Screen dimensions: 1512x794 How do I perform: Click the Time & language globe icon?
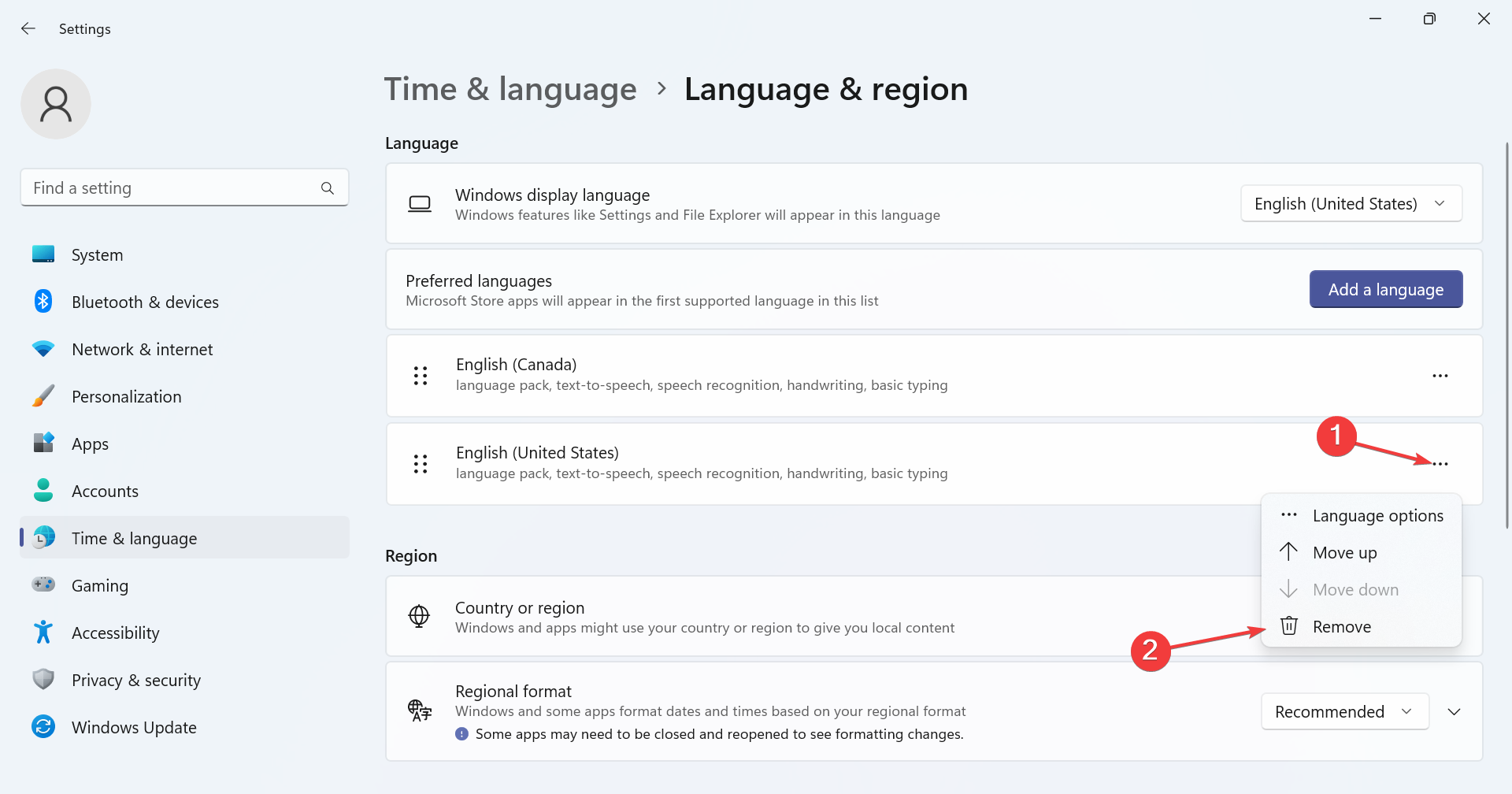tap(43, 538)
